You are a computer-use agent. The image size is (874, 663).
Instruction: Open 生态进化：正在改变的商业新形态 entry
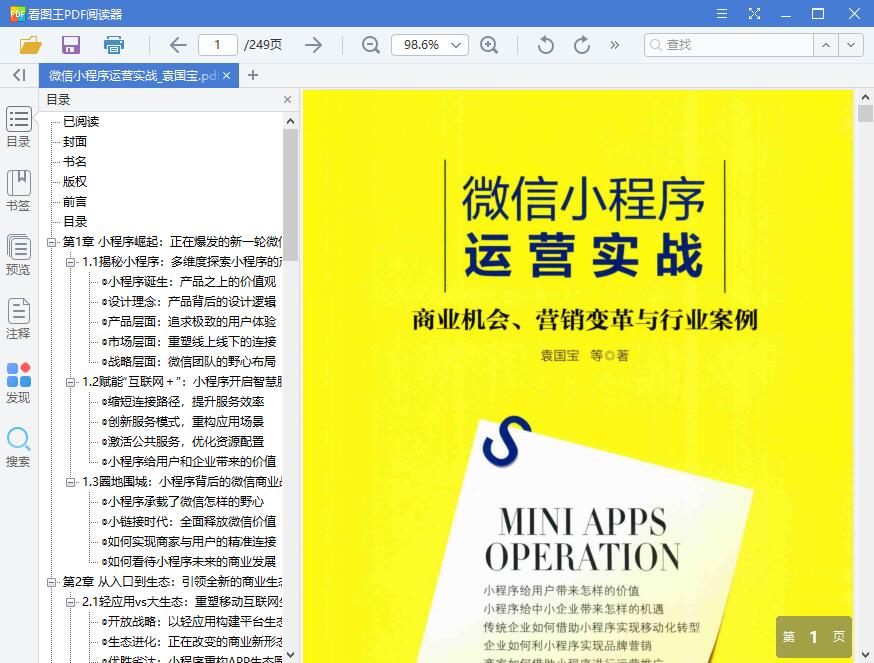192,642
